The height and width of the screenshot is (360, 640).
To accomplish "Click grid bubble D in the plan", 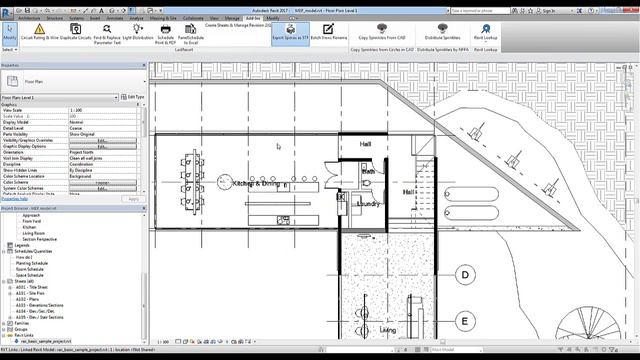I will tap(465, 275).
